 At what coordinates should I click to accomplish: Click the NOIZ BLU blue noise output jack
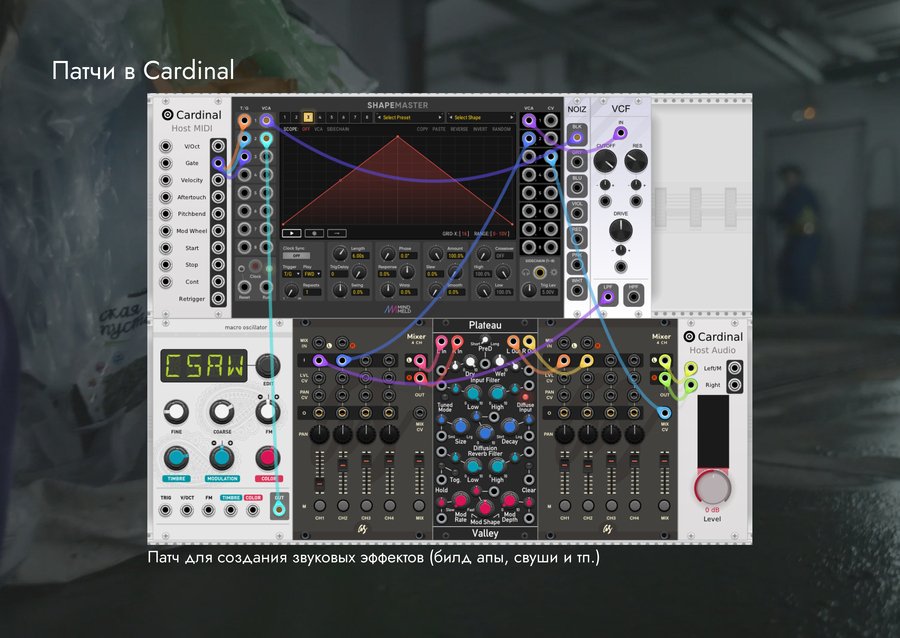tap(577, 188)
